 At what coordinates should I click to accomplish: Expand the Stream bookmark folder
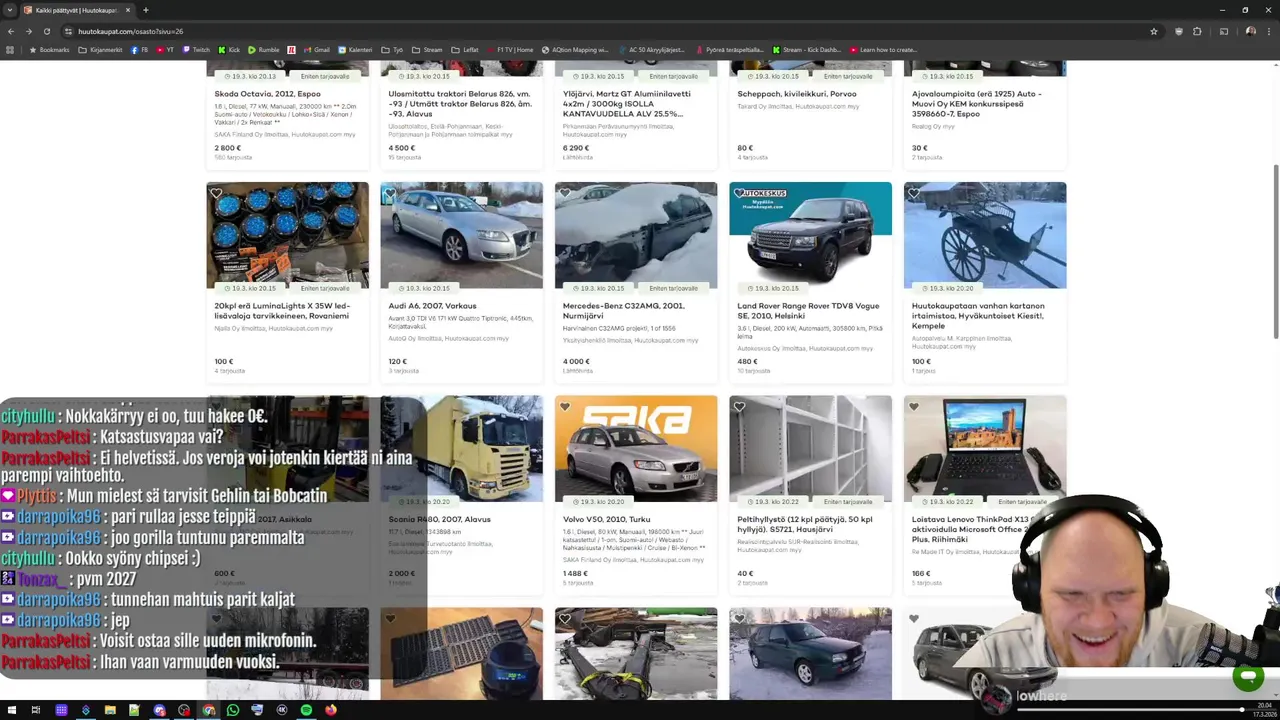coord(427,49)
